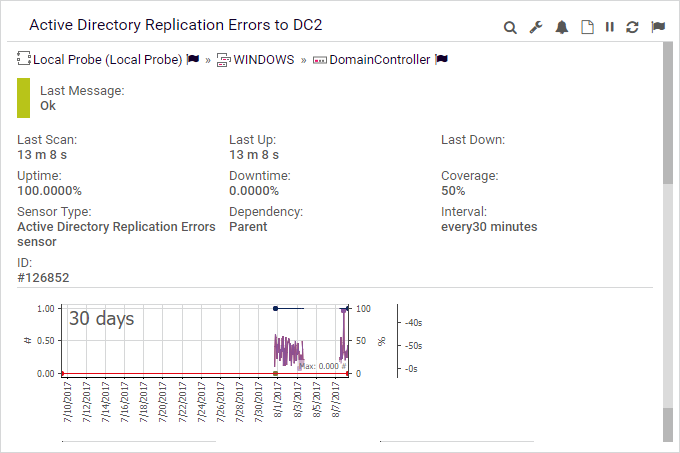The image size is (680, 453).
Task: Pause the sensor with pause icon
Action: (x=609, y=27)
